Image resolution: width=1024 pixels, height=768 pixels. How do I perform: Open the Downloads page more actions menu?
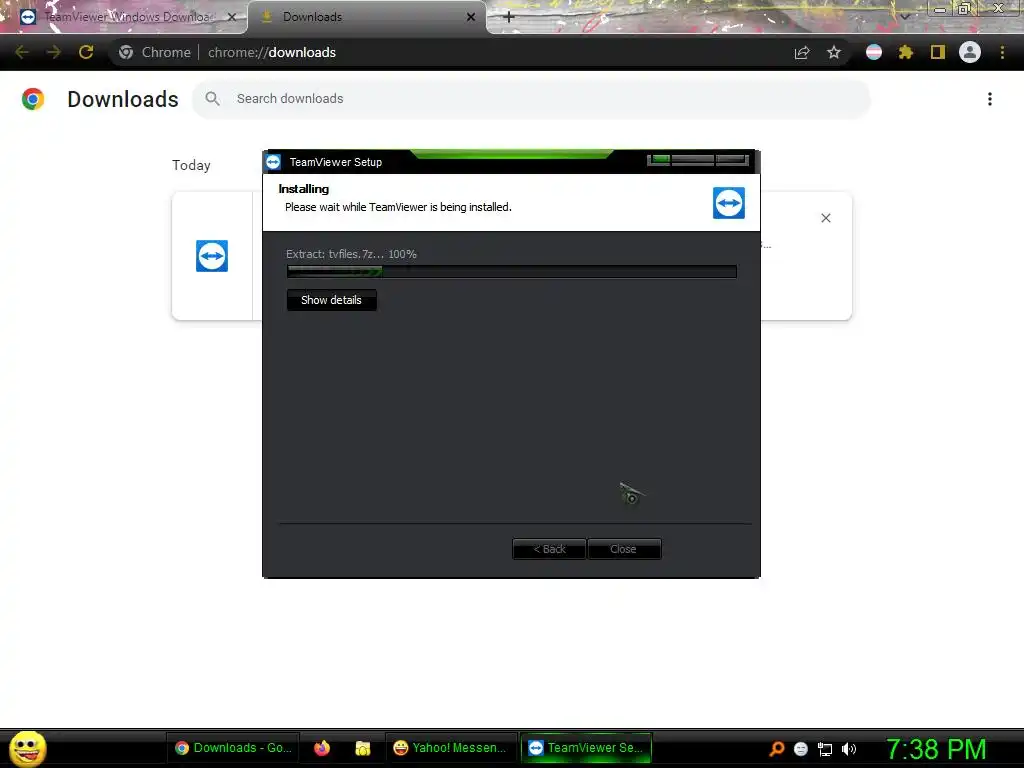pyautogui.click(x=990, y=99)
